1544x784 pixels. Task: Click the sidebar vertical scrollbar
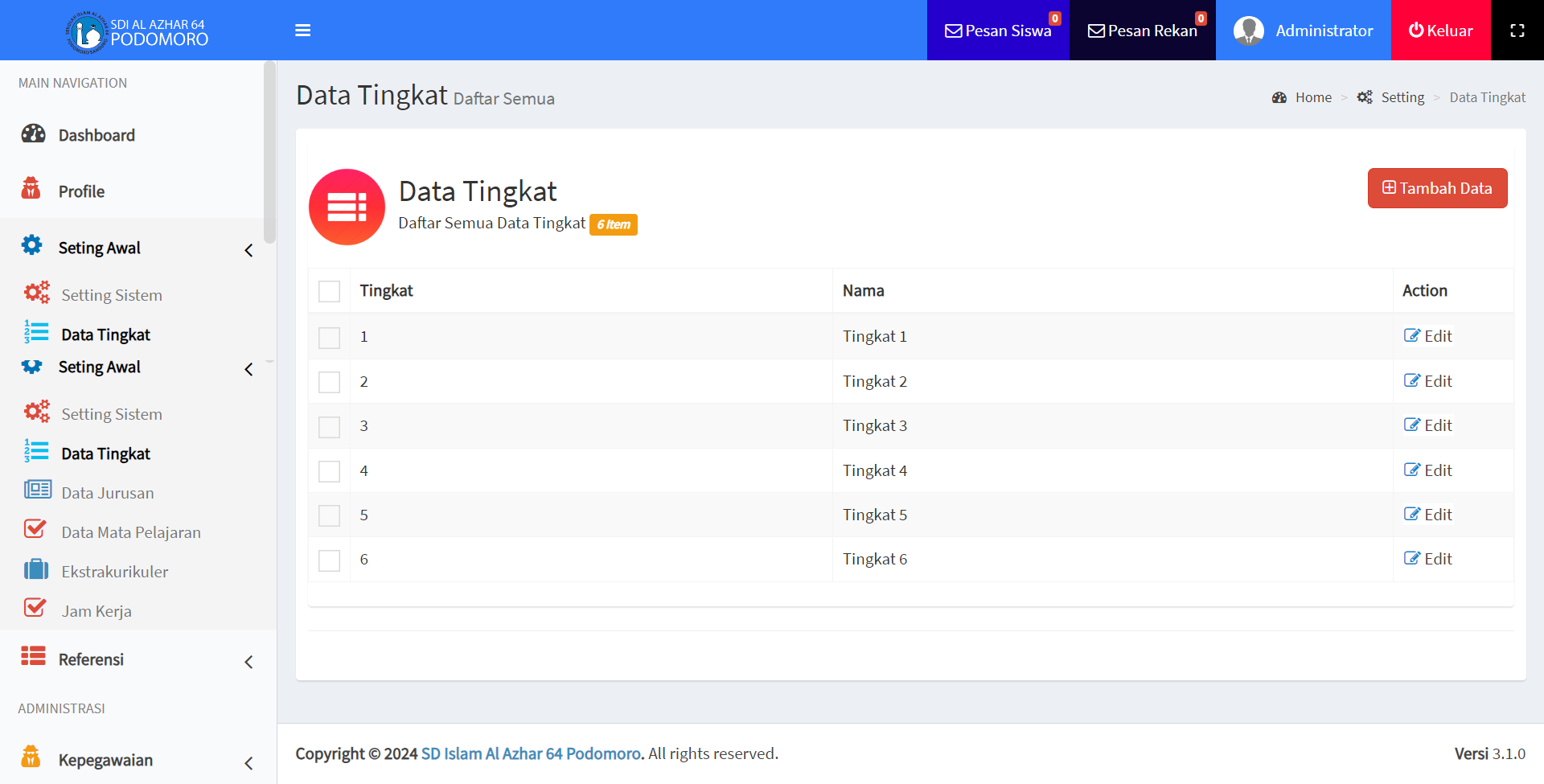[269, 153]
